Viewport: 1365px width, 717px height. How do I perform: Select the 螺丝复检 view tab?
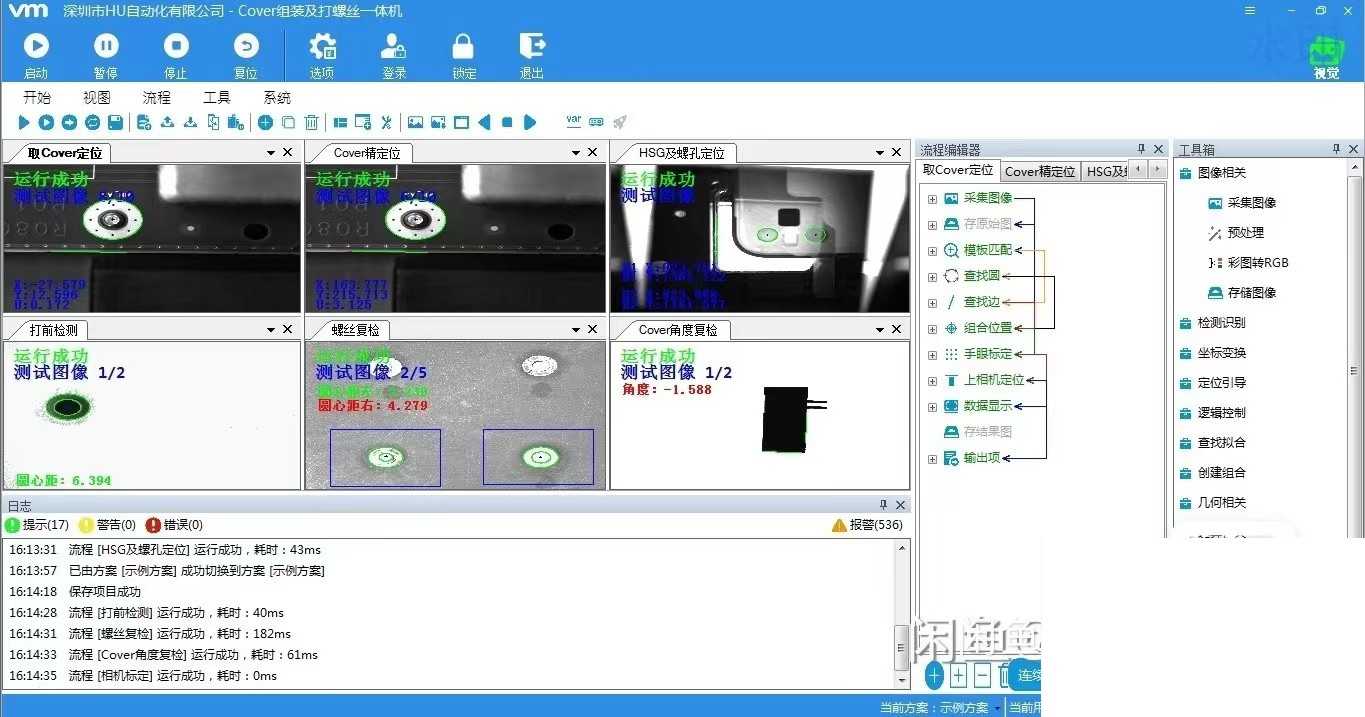[356, 329]
